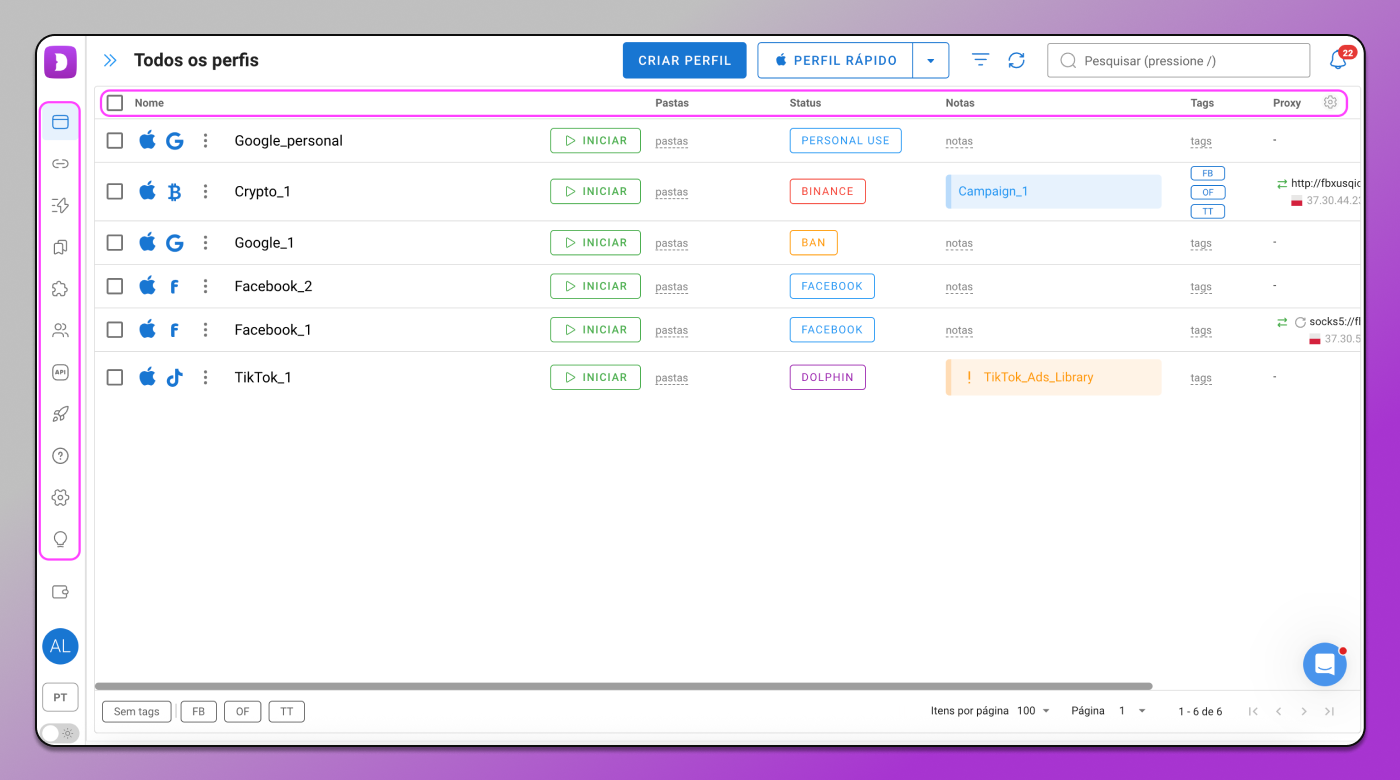The width and height of the screenshot is (1400, 780).
Task: Open the Proxies link icon in sidebar
Action: 60,163
